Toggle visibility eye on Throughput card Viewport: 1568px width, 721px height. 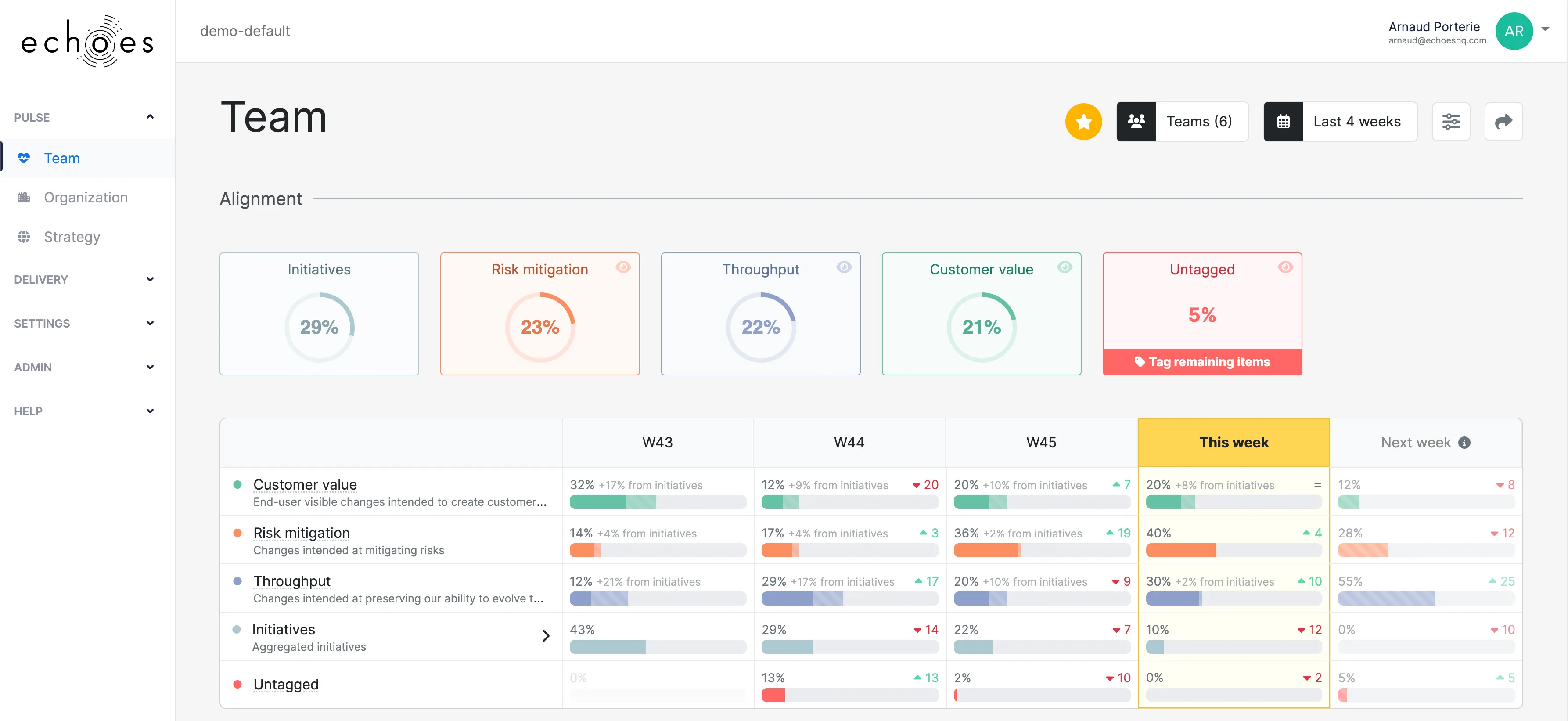pyautogui.click(x=844, y=267)
